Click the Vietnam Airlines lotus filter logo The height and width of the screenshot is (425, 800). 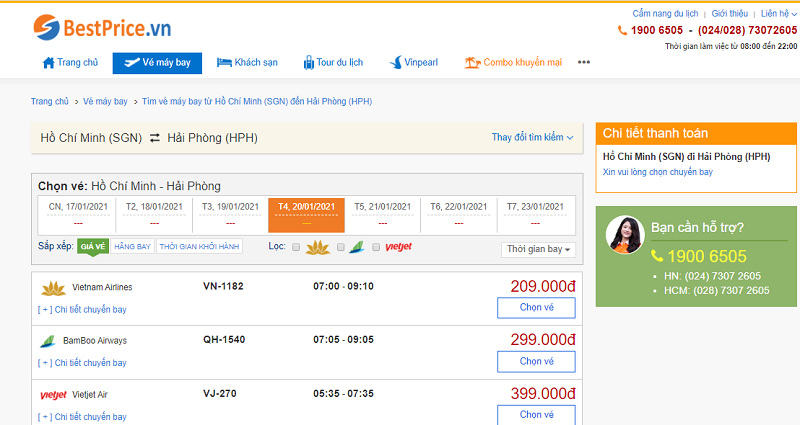[x=317, y=247]
